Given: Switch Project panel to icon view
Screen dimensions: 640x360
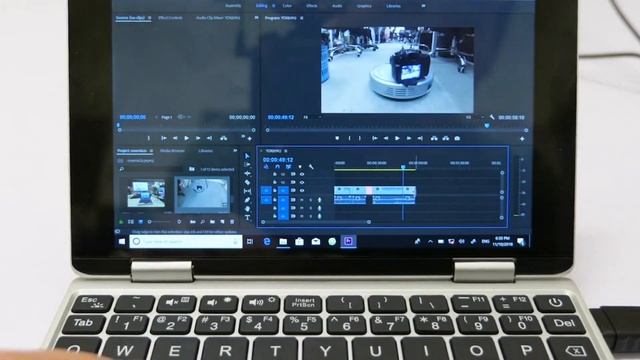Looking at the screenshot, I should 140,222.
